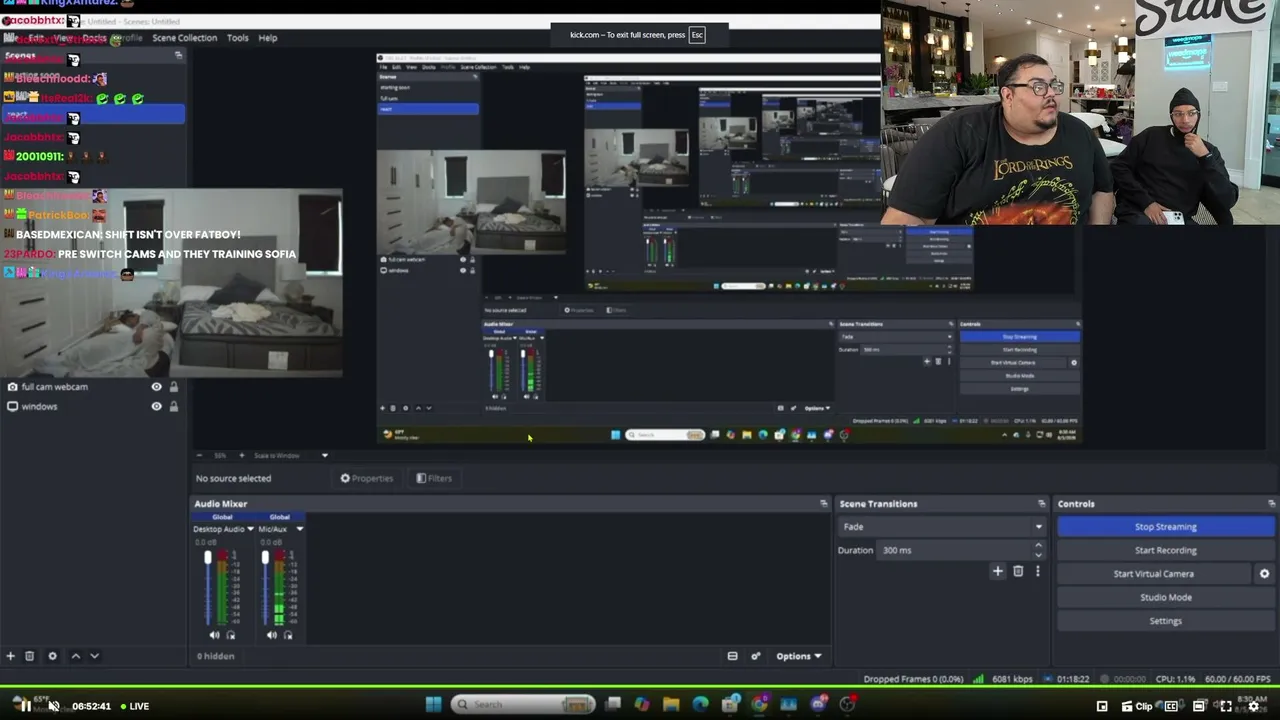Click the Stop Streaming button

(x=1165, y=527)
